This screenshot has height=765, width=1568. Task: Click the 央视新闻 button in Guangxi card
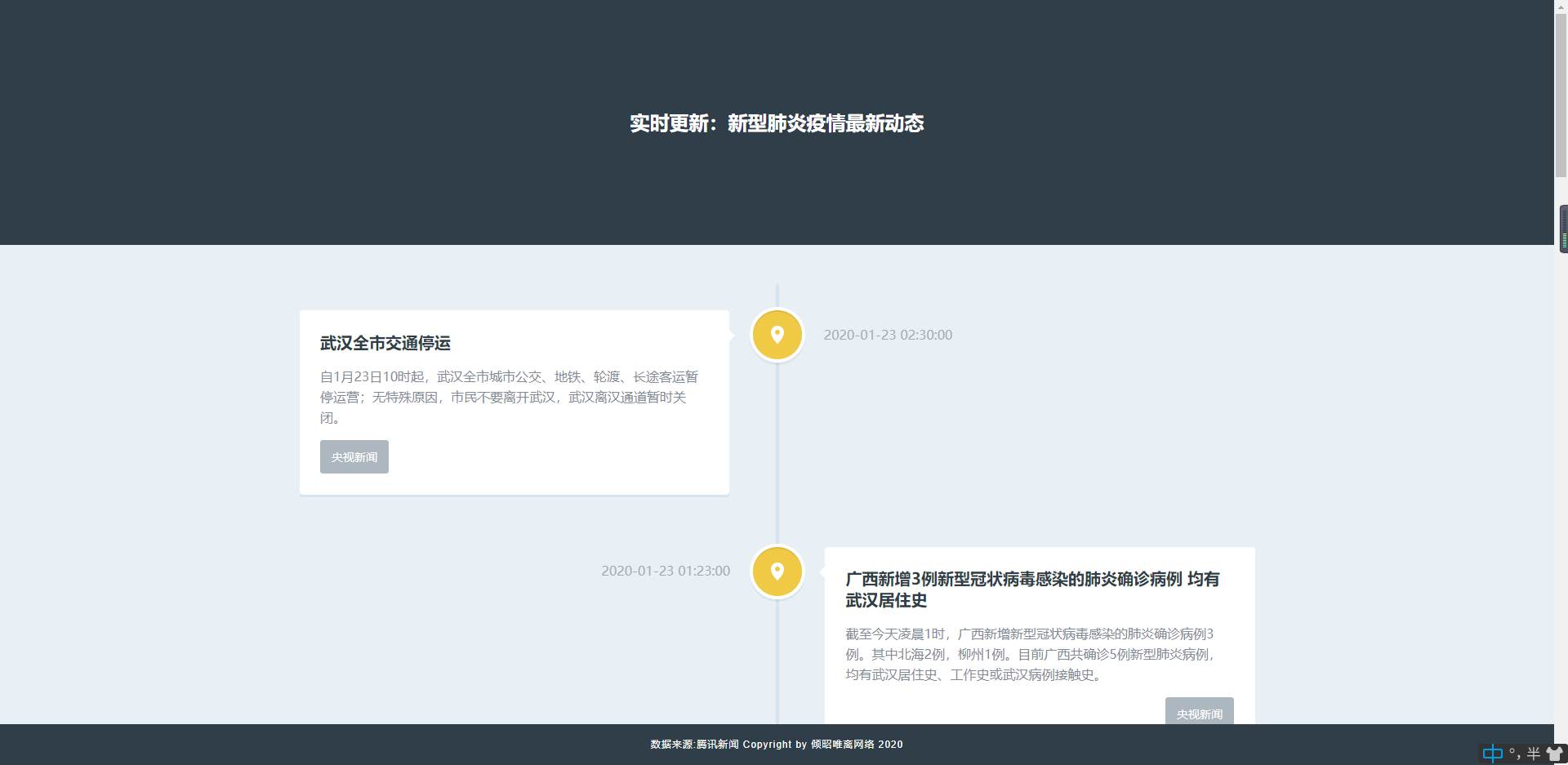pos(1199,713)
